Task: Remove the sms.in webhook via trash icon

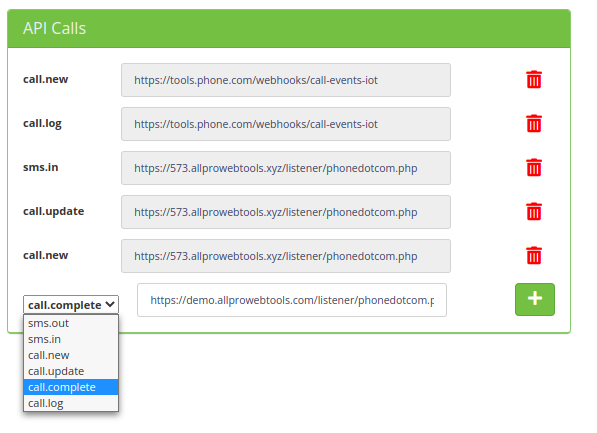Action: click(534, 168)
